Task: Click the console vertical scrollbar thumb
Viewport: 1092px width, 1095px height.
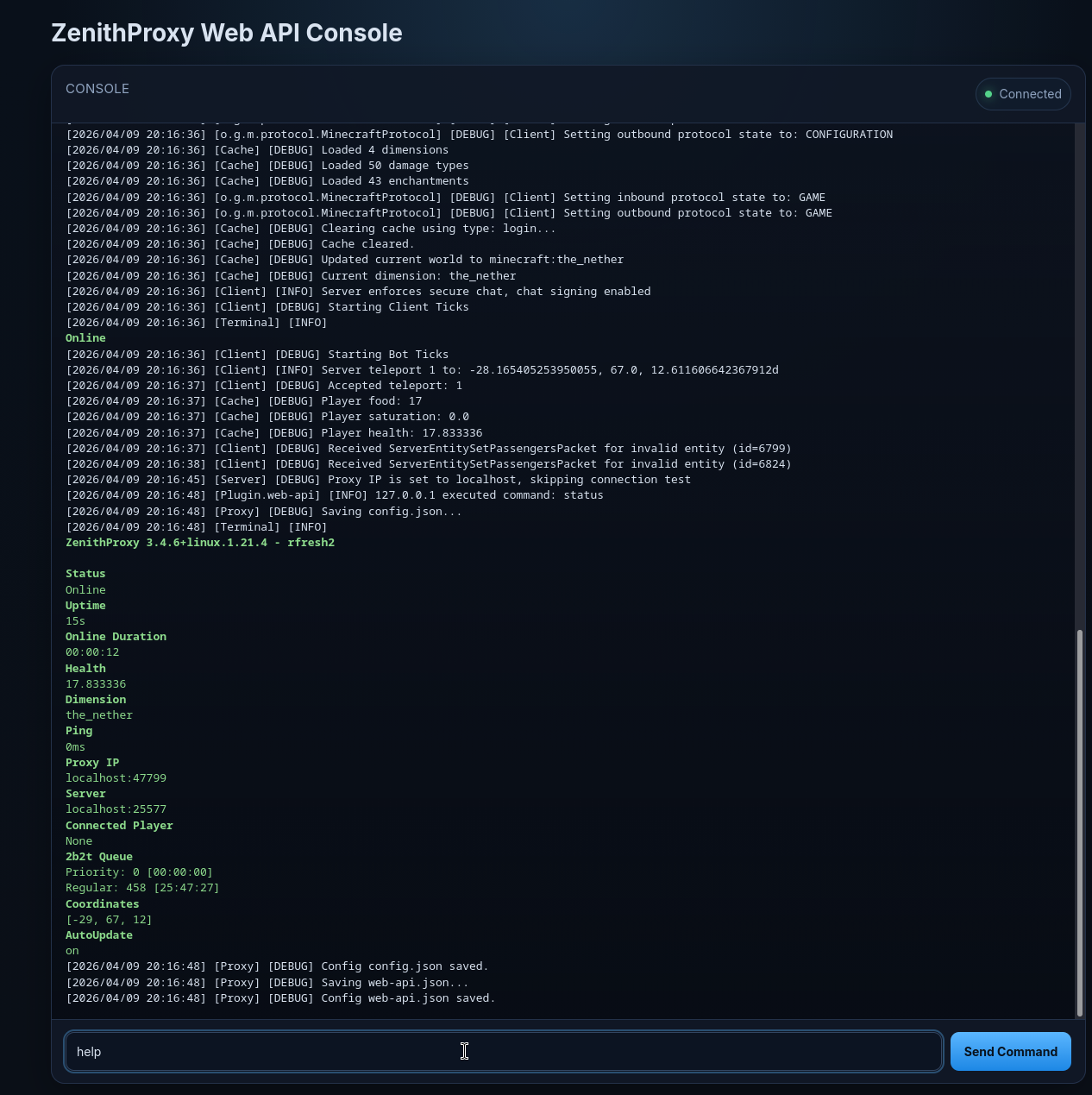Action: (x=1079, y=823)
